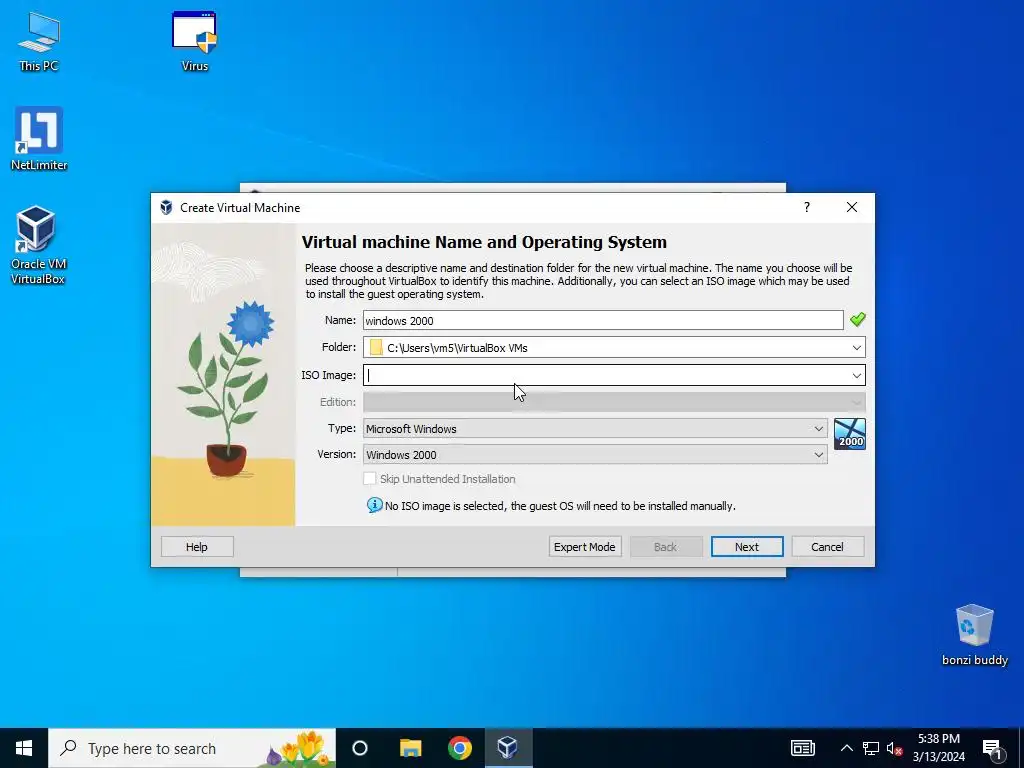Viewport: 1024px width, 768px height.
Task: Switch to VirtualBox taskbar button
Action: click(508, 748)
